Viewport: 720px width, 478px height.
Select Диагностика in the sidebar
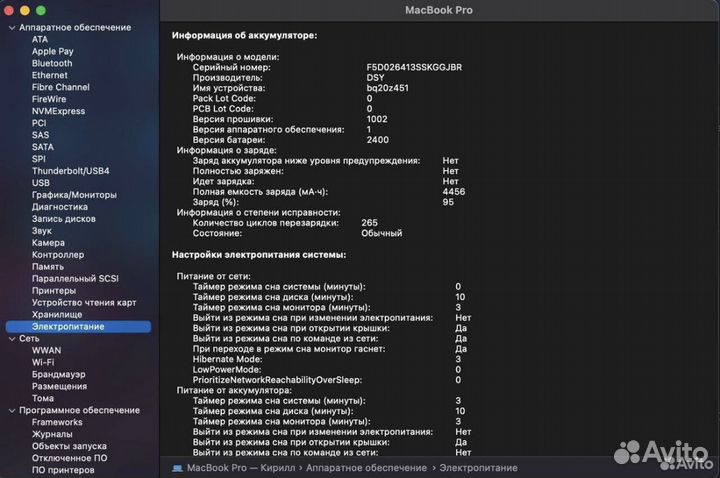point(60,207)
